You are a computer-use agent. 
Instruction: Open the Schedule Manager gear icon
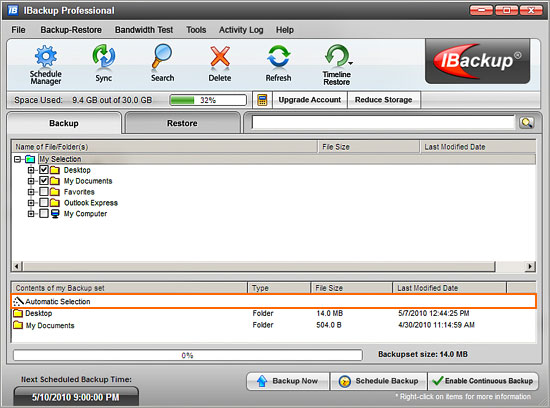click(x=46, y=56)
